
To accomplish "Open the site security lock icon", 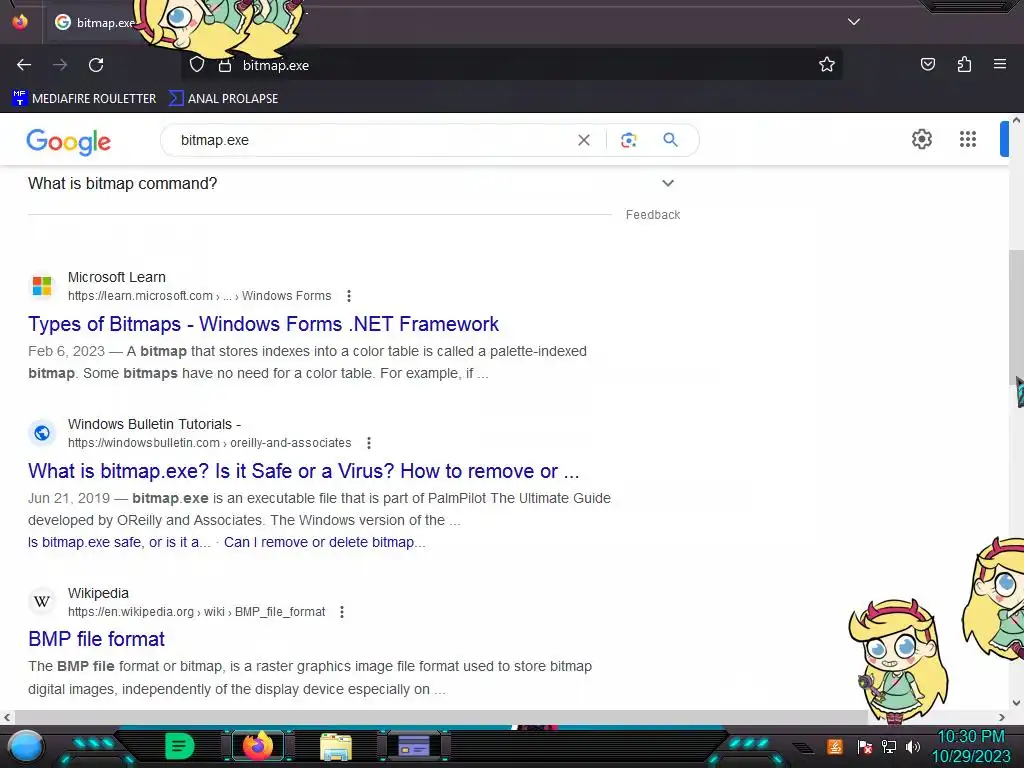I will tap(225, 65).
